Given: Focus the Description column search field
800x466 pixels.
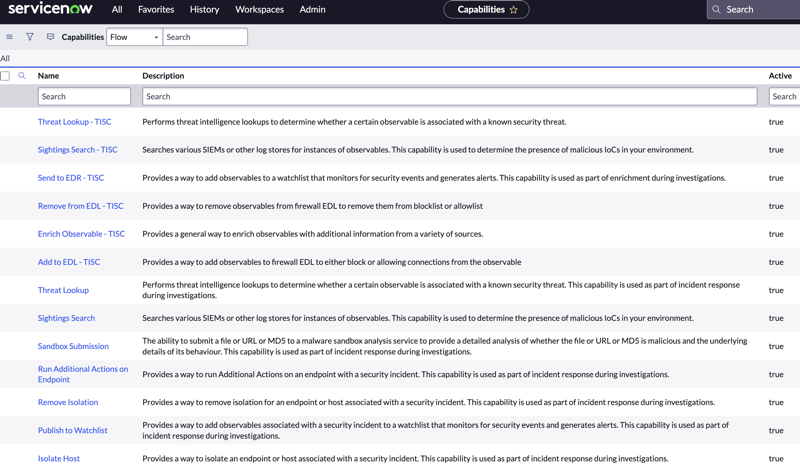Looking at the screenshot, I should pyautogui.click(x=449, y=96).
